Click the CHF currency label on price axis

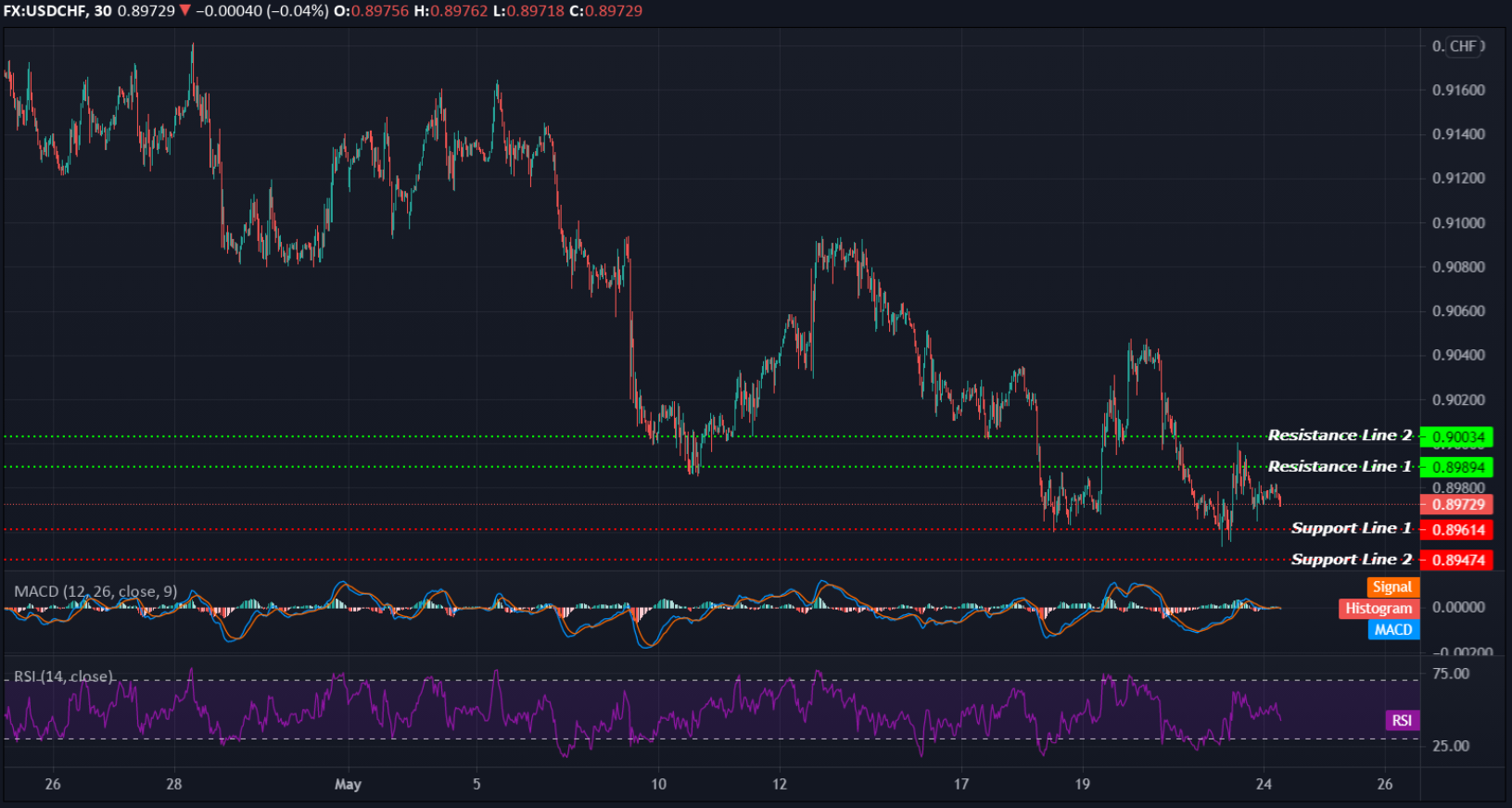[x=1464, y=46]
